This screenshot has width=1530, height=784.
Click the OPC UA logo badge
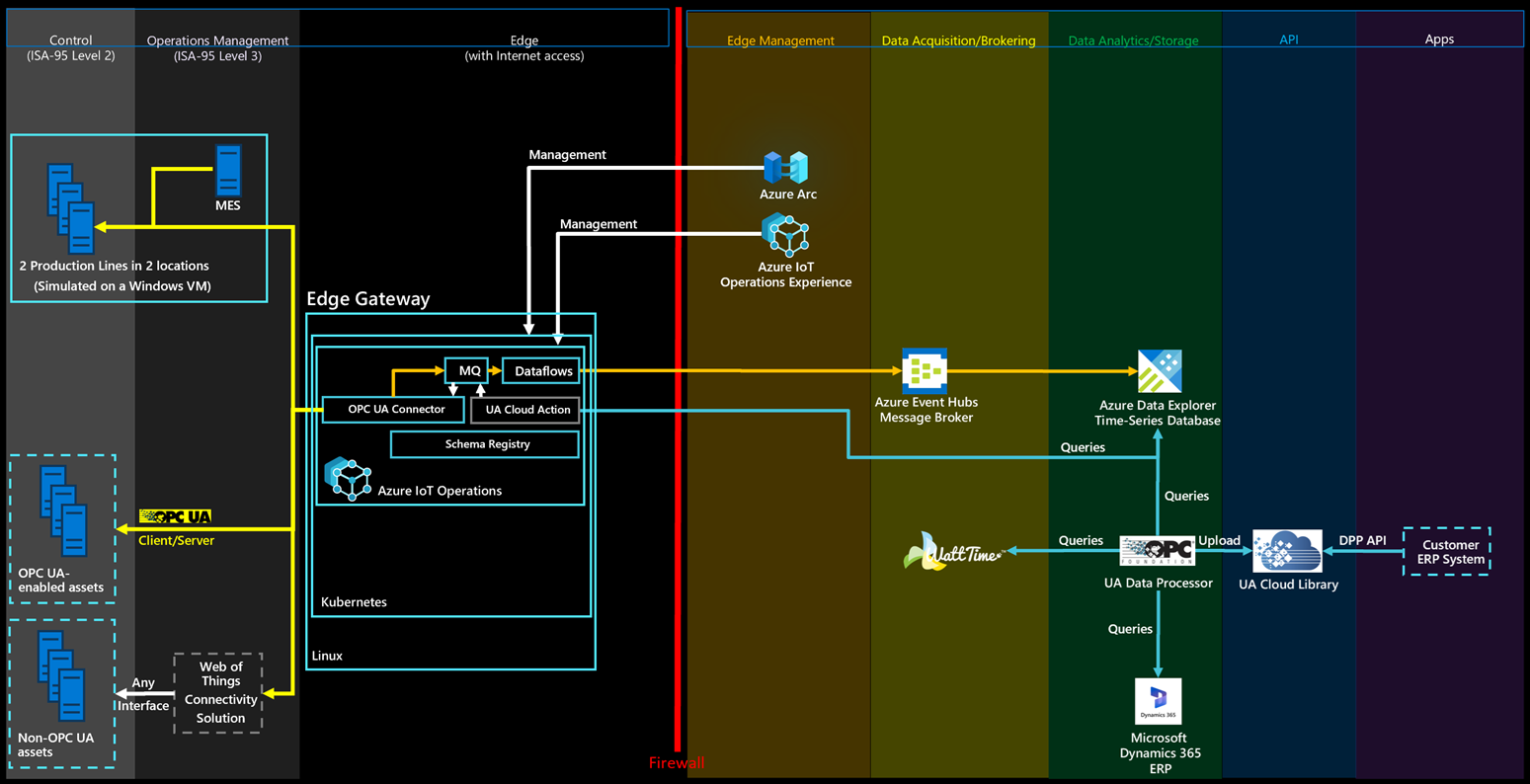click(x=175, y=516)
